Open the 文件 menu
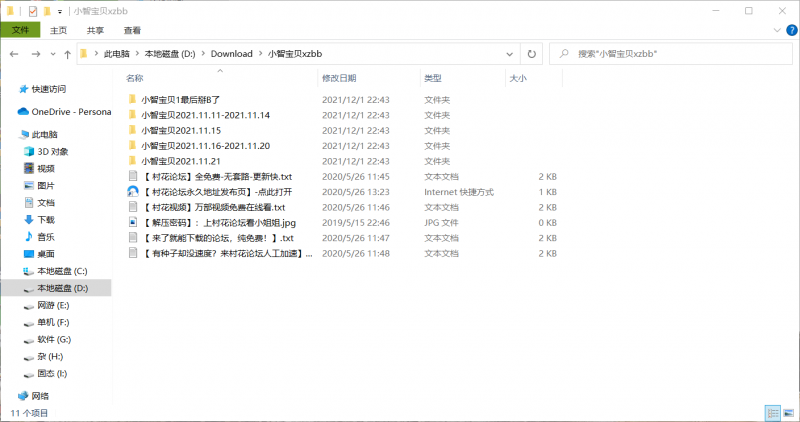The width and height of the screenshot is (800, 422). pos(20,31)
